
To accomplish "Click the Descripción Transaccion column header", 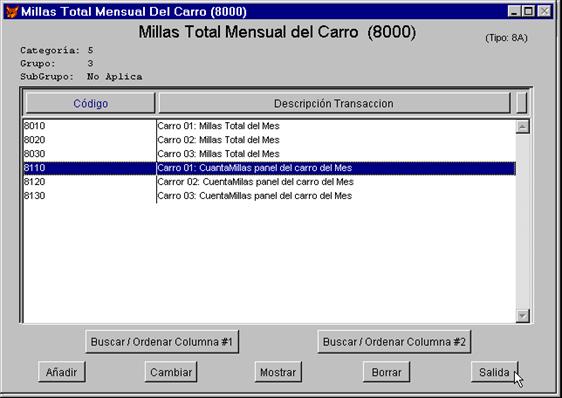I will click(x=334, y=103).
